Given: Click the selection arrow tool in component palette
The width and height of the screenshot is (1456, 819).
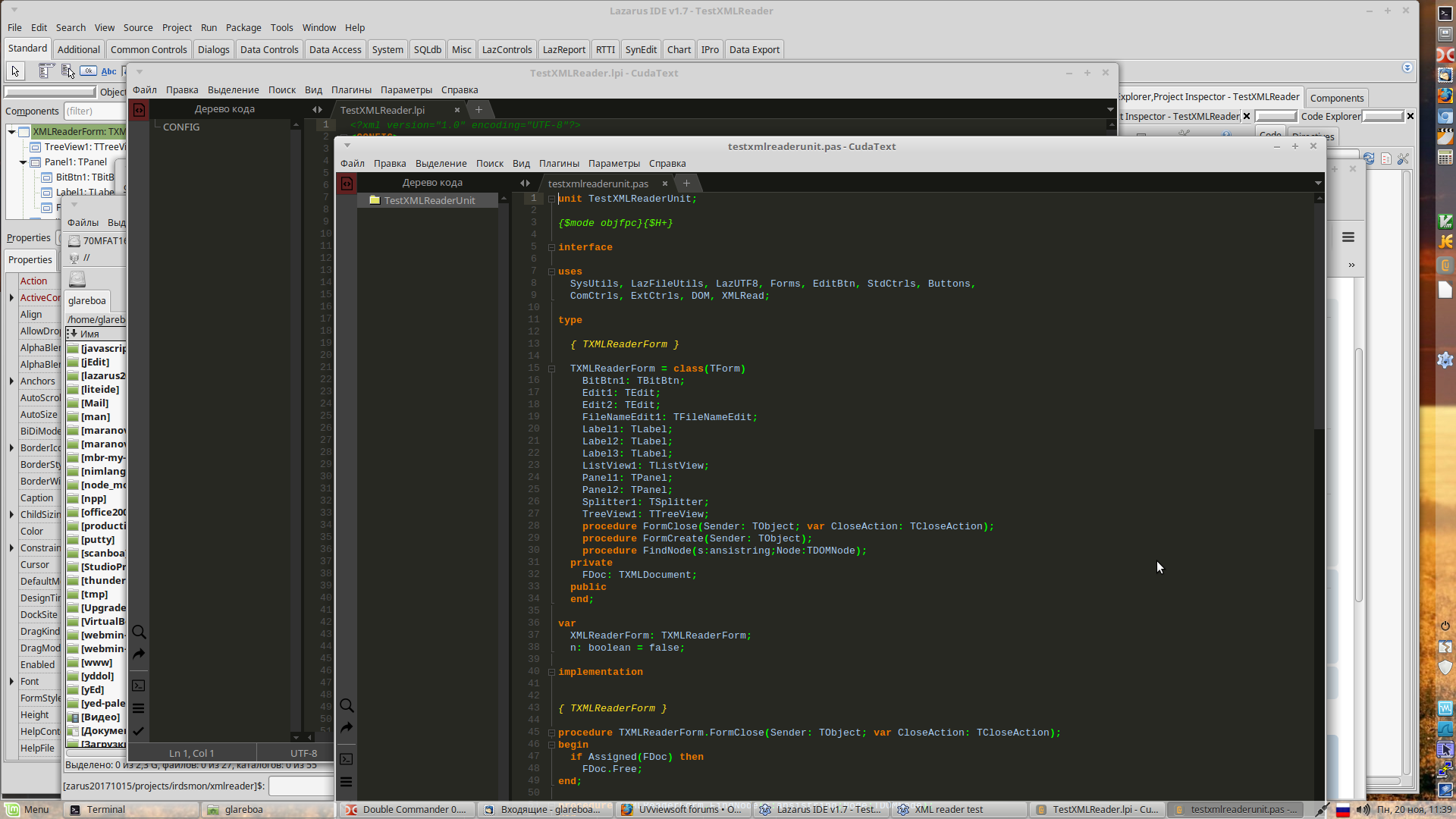Looking at the screenshot, I should (x=15, y=71).
